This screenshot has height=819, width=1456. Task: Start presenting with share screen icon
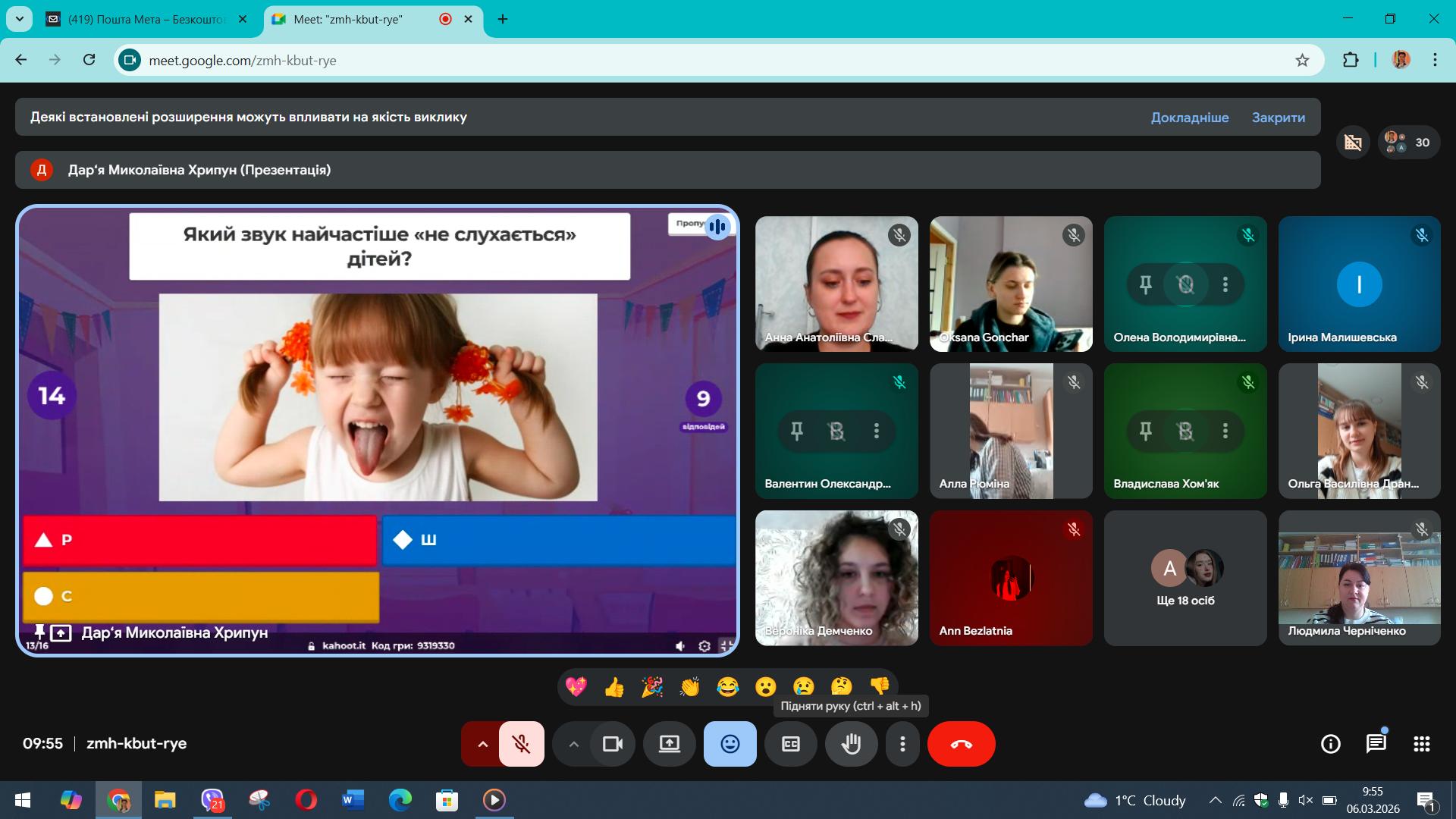tap(669, 744)
